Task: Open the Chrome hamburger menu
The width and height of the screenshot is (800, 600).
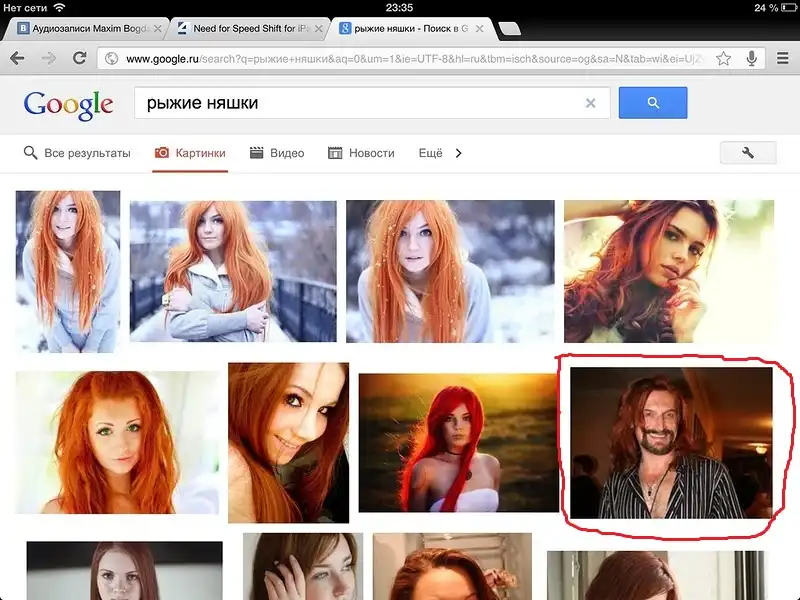Action: coord(782,59)
